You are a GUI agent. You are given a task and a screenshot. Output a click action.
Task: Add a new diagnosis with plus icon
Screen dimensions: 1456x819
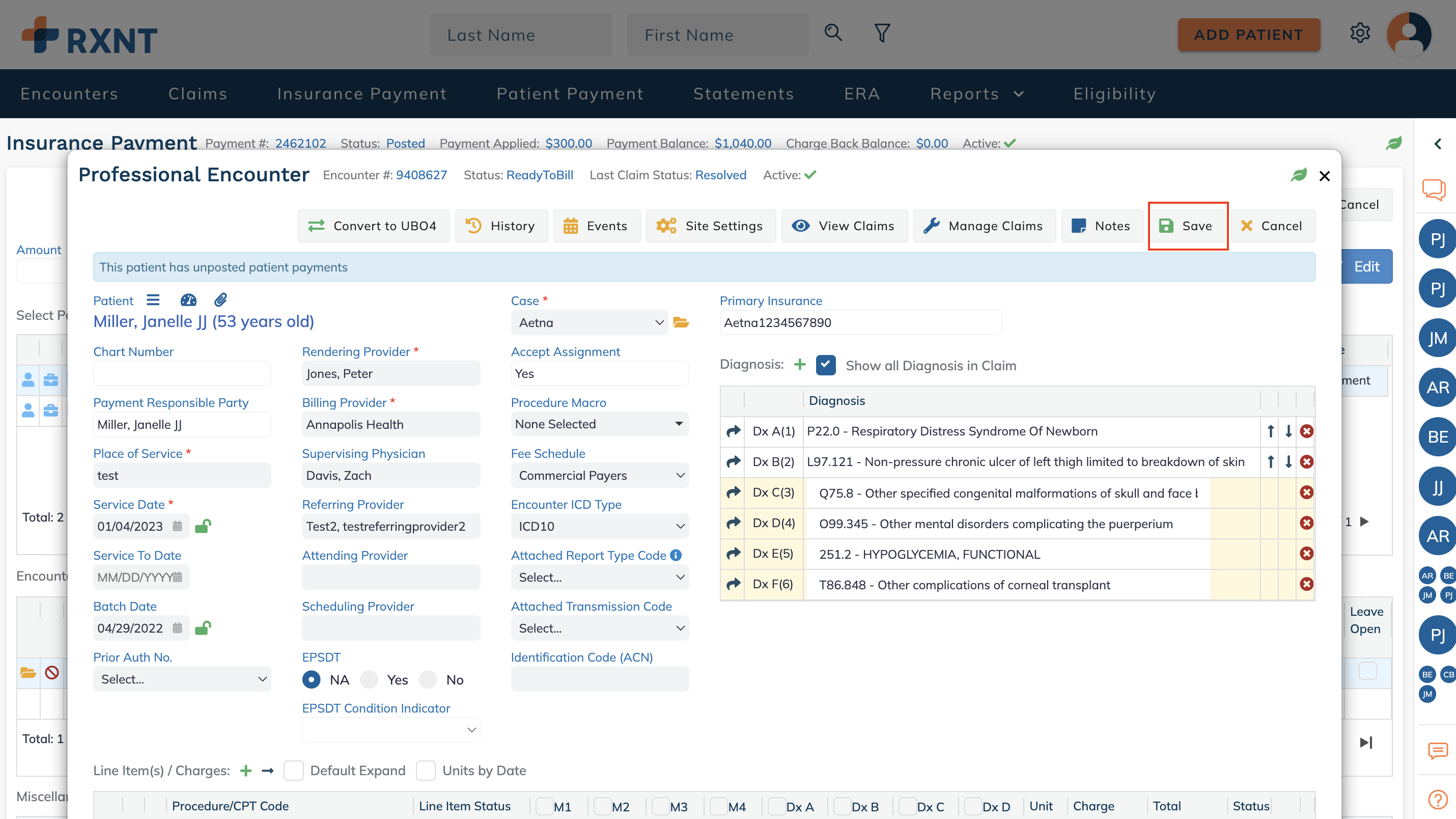coord(799,364)
